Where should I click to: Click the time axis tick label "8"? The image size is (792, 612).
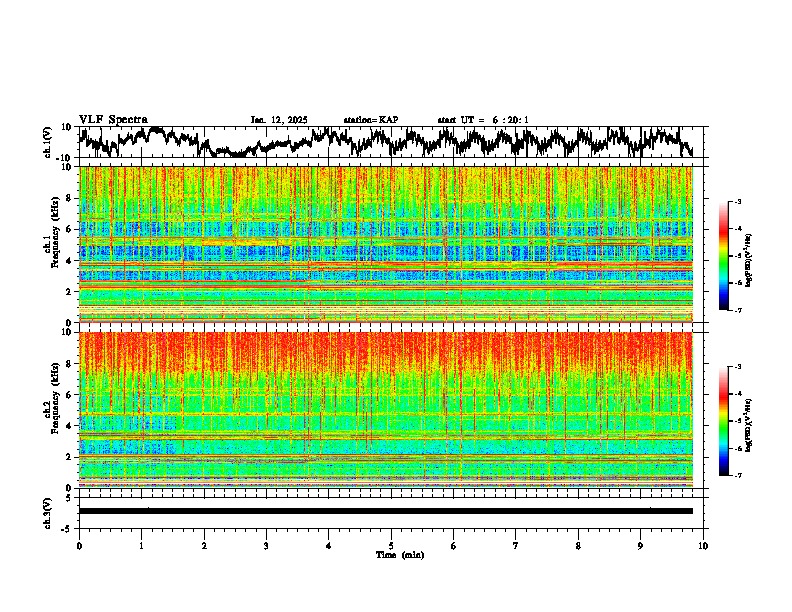[578, 546]
